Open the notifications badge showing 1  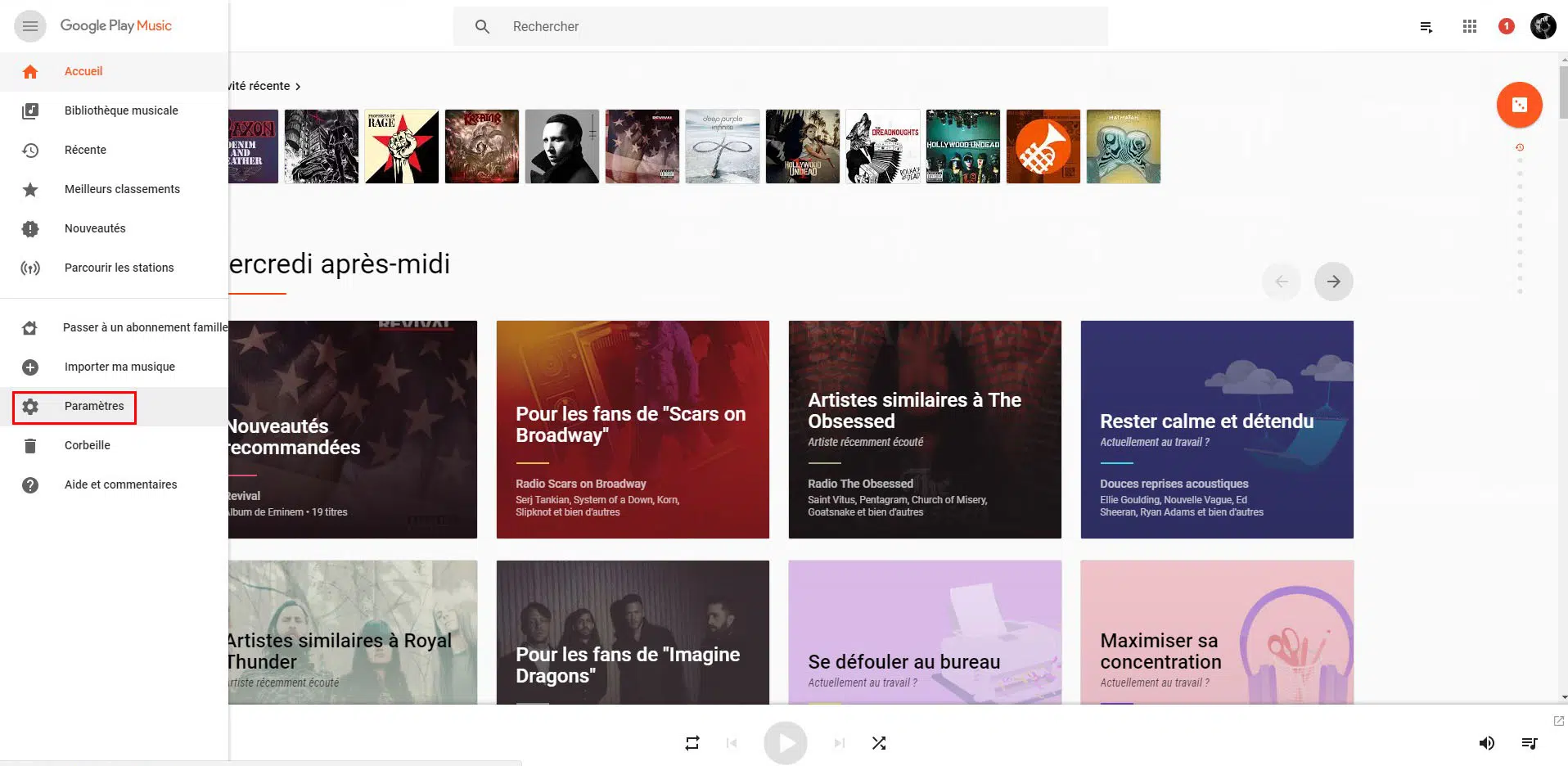(1507, 26)
